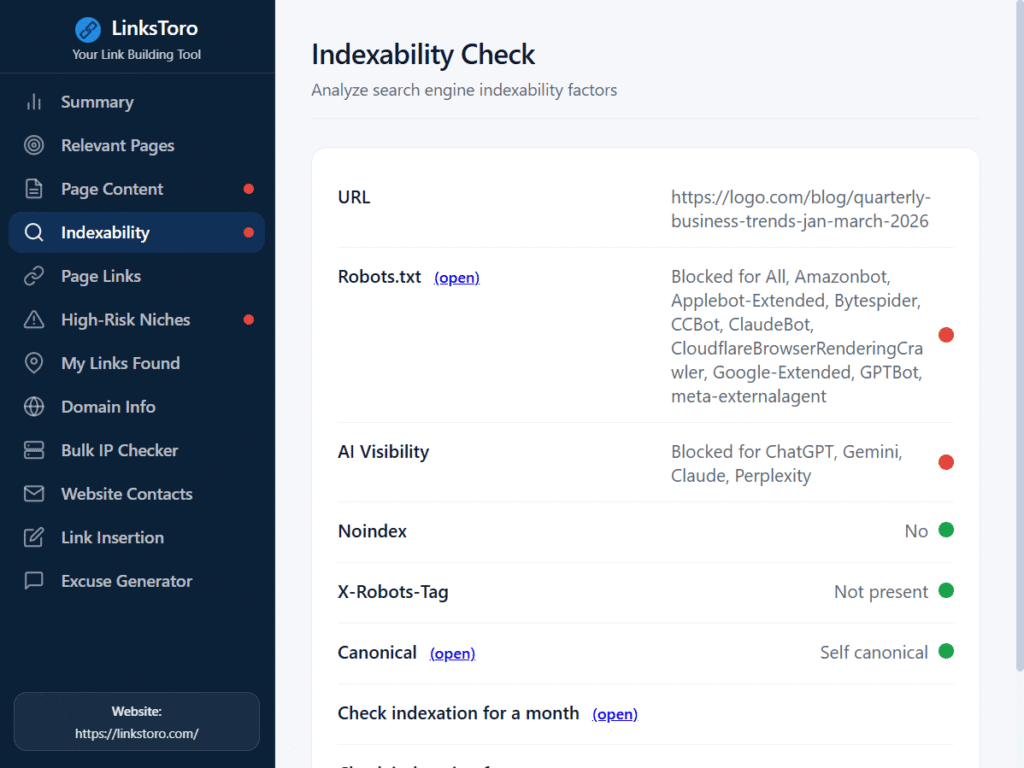The height and width of the screenshot is (768, 1024).
Task: Switch to Page Content view
Action: pyautogui.click(x=136, y=189)
